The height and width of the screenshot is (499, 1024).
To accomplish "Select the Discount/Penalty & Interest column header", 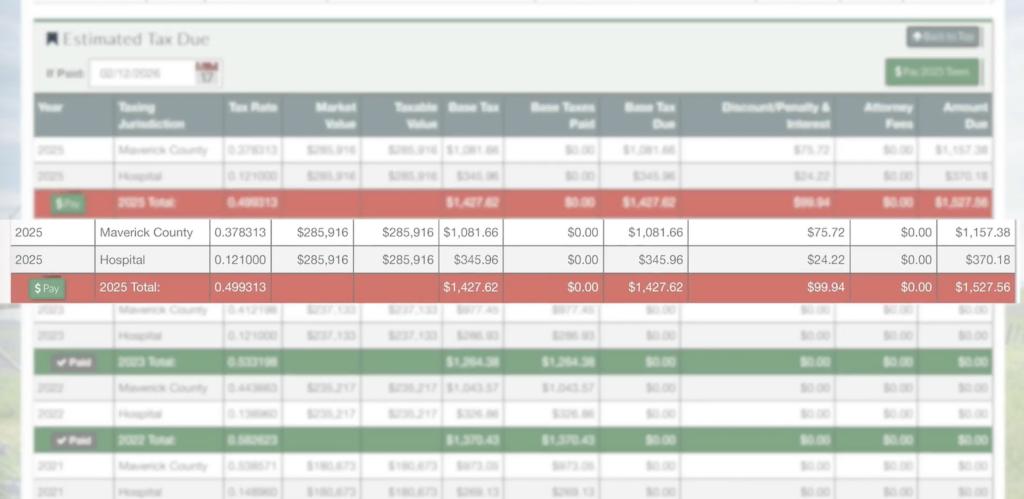I will pos(776,115).
